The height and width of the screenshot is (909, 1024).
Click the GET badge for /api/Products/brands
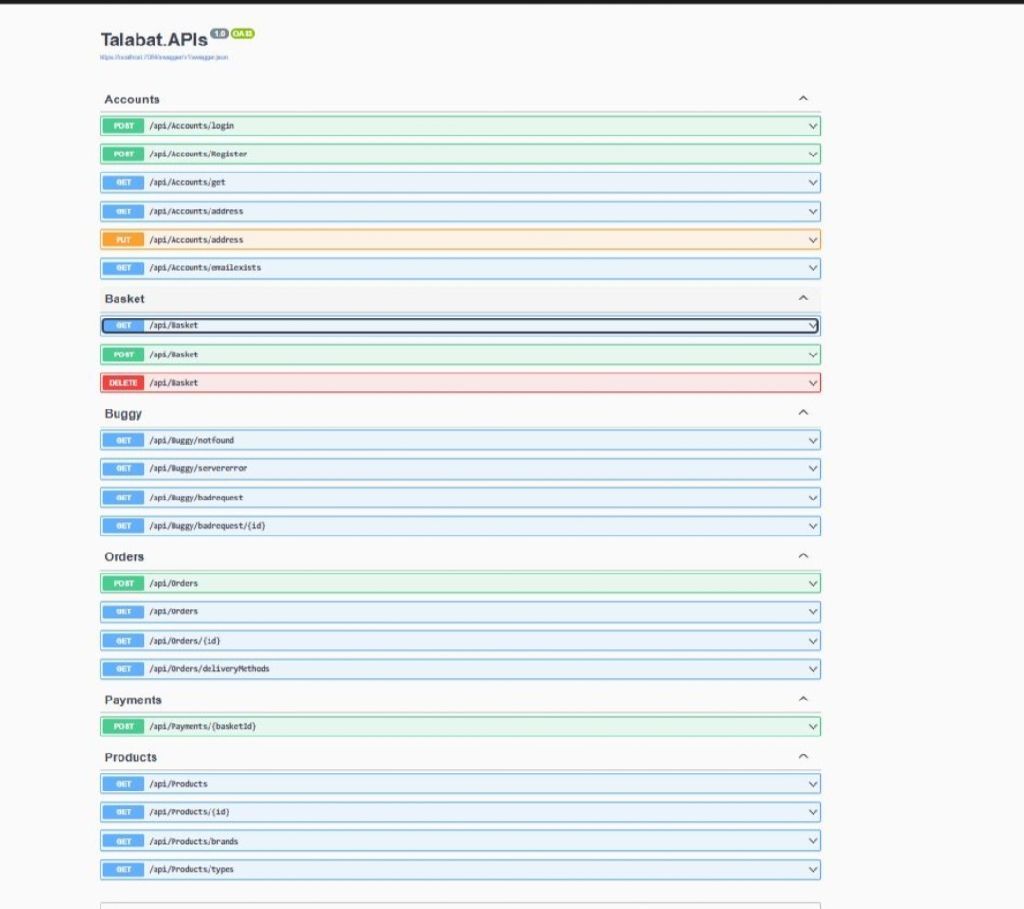click(124, 841)
